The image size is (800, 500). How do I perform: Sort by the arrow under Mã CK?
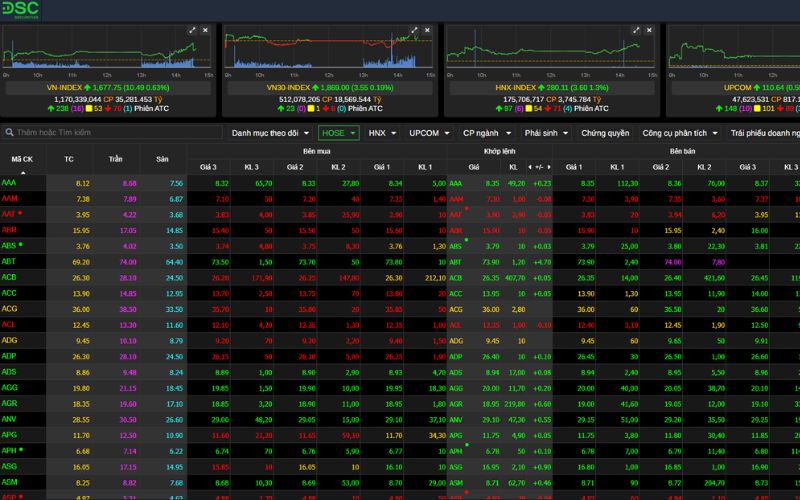[22, 173]
